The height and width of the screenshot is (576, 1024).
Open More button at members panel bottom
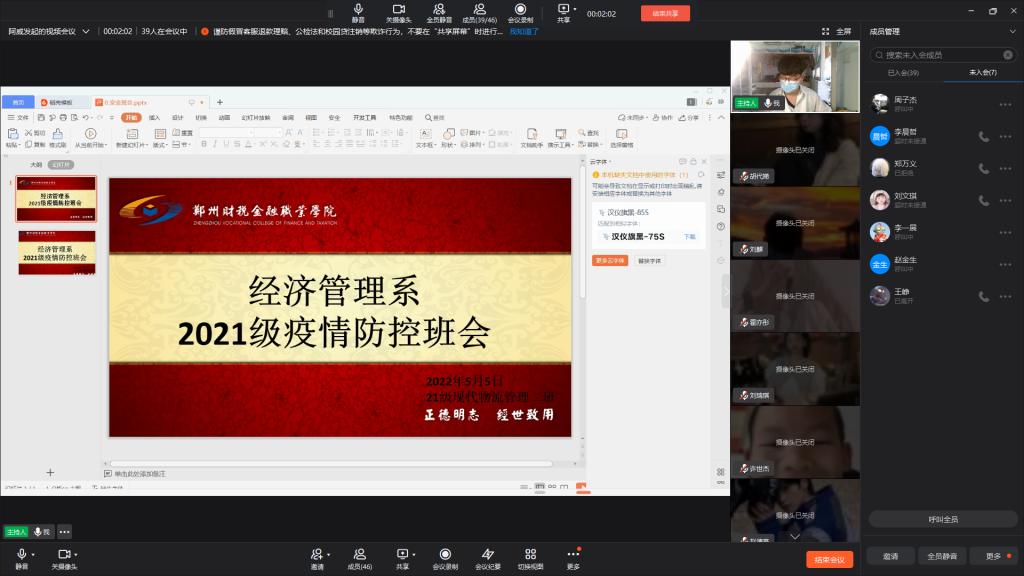click(994, 556)
